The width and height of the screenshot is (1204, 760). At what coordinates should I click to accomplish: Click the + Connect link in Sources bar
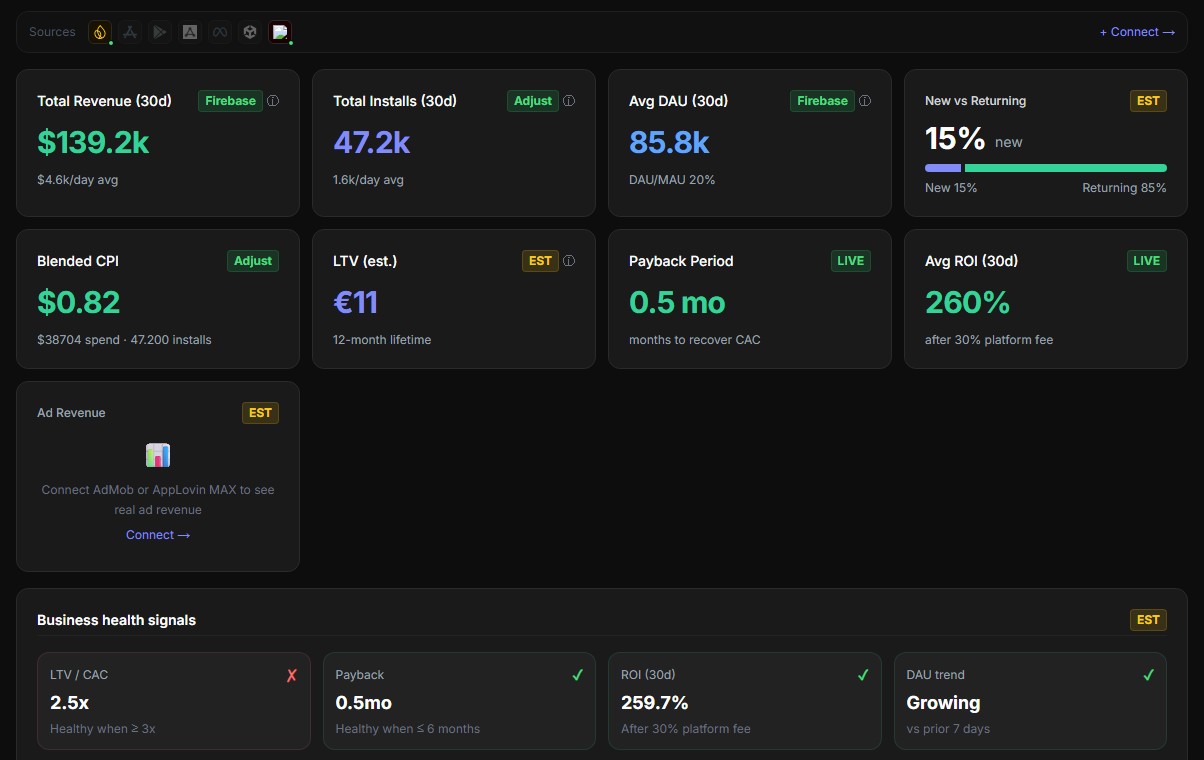[1137, 32]
